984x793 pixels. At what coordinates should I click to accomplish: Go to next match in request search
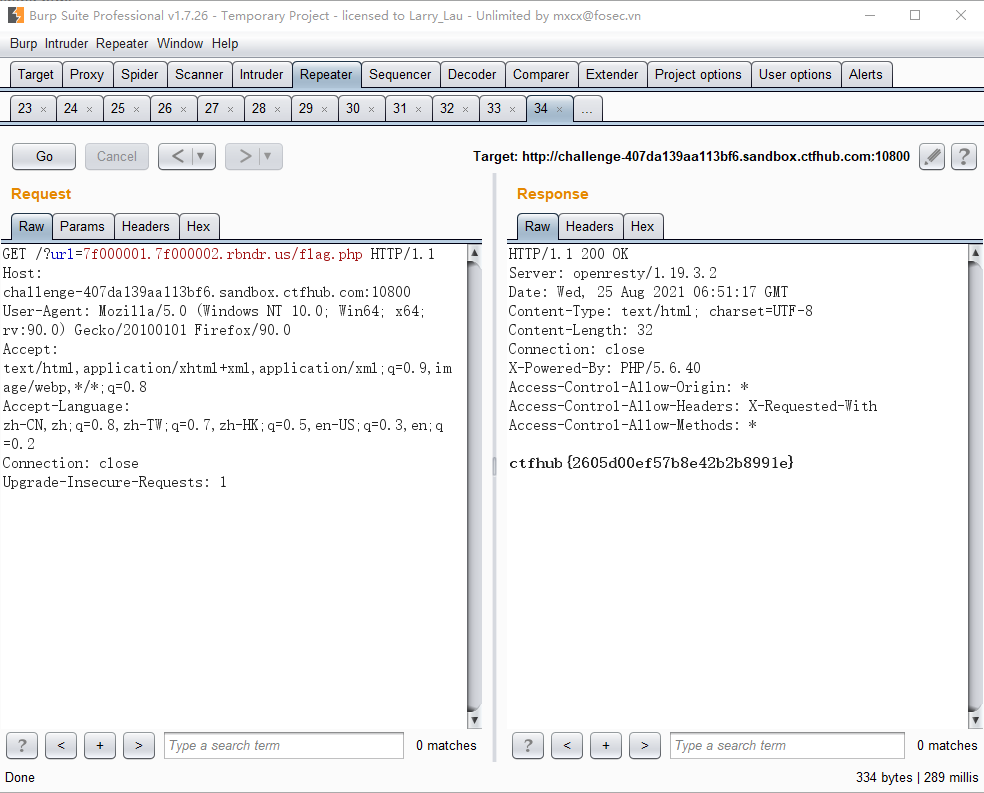click(139, 745)
